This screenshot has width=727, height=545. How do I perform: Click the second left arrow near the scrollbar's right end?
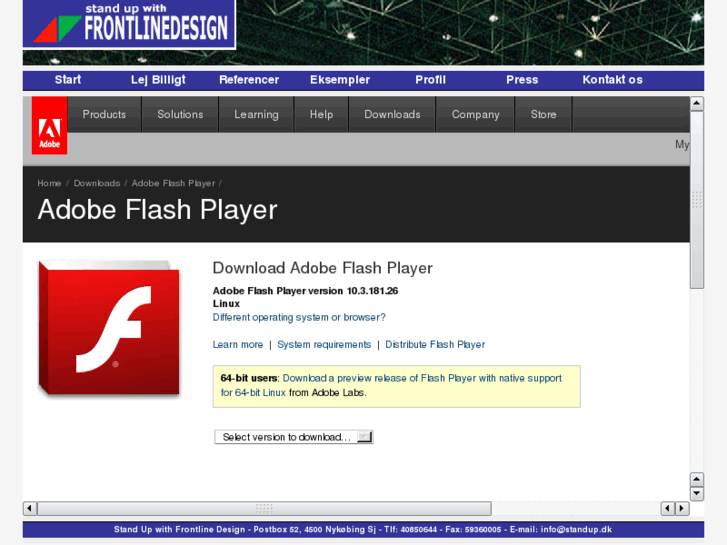(x=668, y=508)
